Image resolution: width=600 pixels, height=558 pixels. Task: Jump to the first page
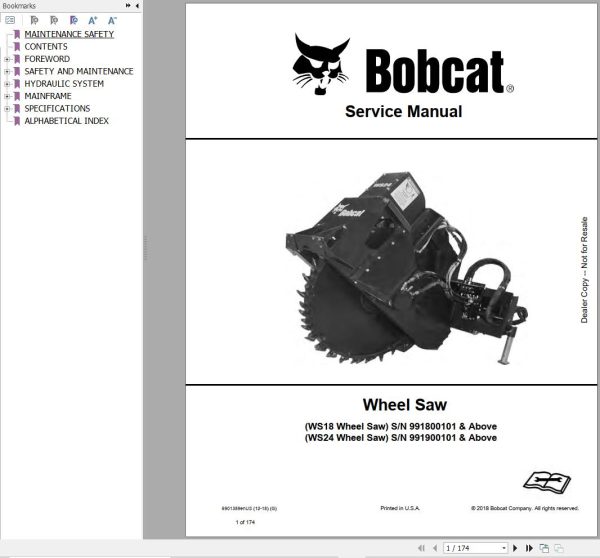421,548
